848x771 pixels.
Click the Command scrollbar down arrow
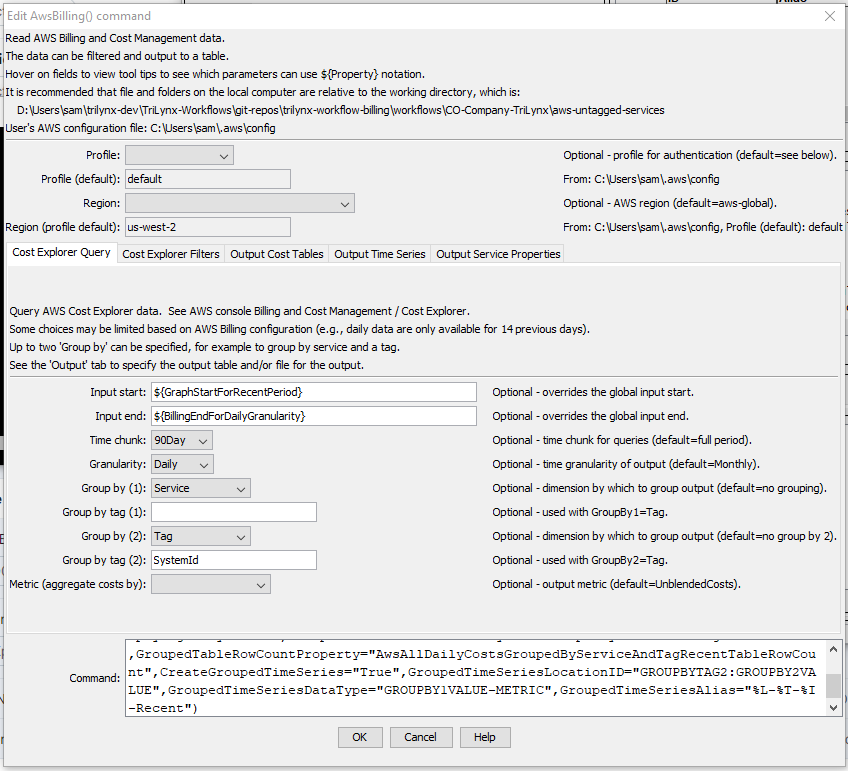pyautogui.click(x=833, y=708)
